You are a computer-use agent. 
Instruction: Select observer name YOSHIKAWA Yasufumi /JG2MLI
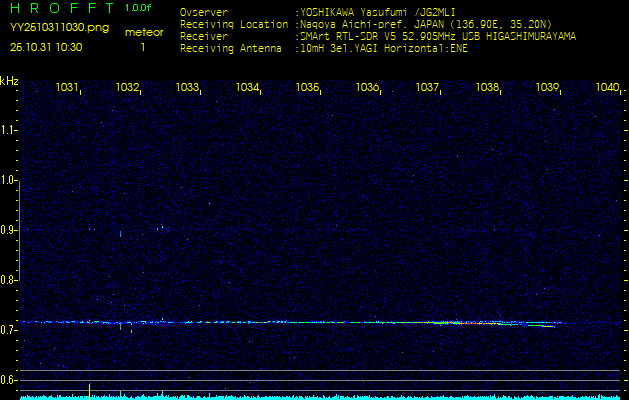[x=376, y=13]
